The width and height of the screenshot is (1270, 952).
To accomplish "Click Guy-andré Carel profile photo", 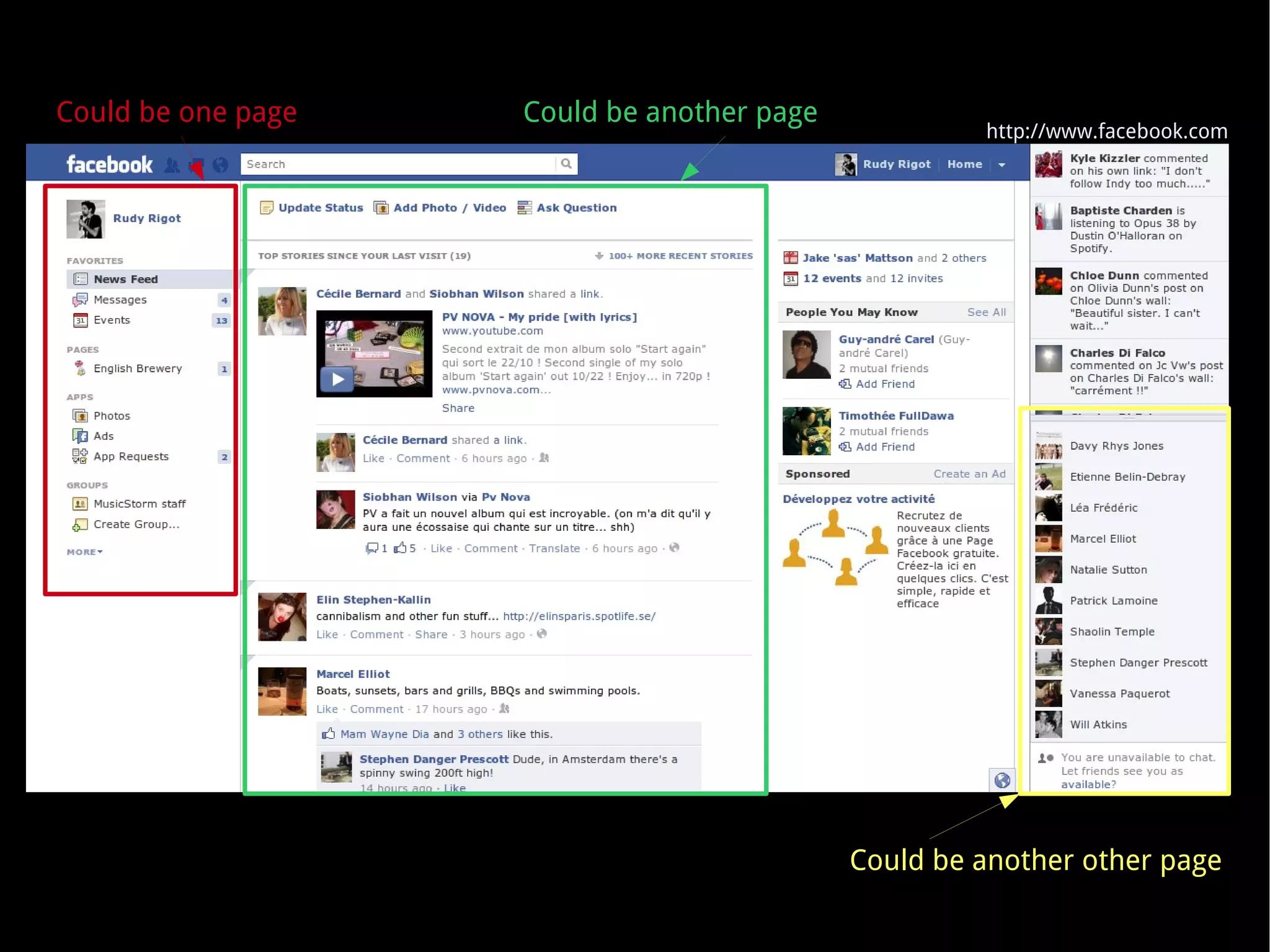I will [x=806, y=355].
